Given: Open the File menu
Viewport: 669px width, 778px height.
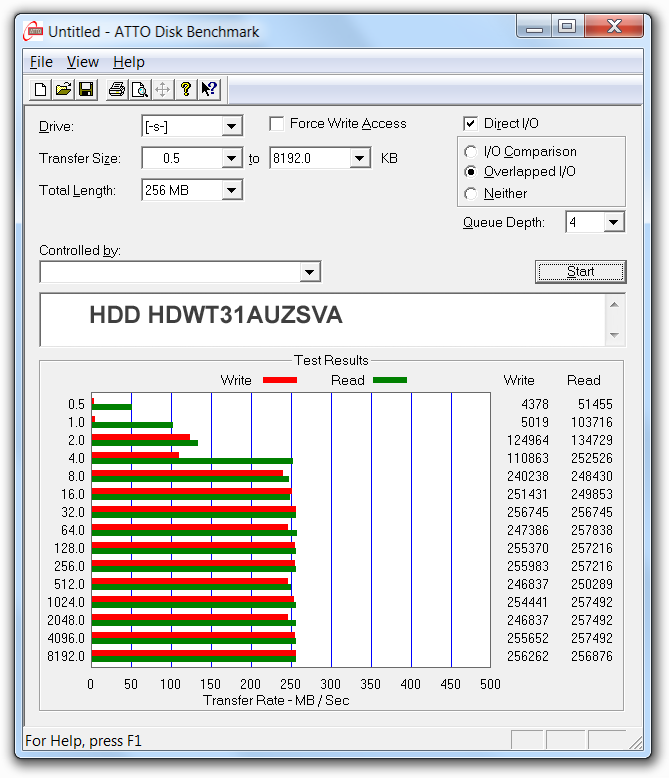Looking at the screenshot, I should (x=41, y=62).
